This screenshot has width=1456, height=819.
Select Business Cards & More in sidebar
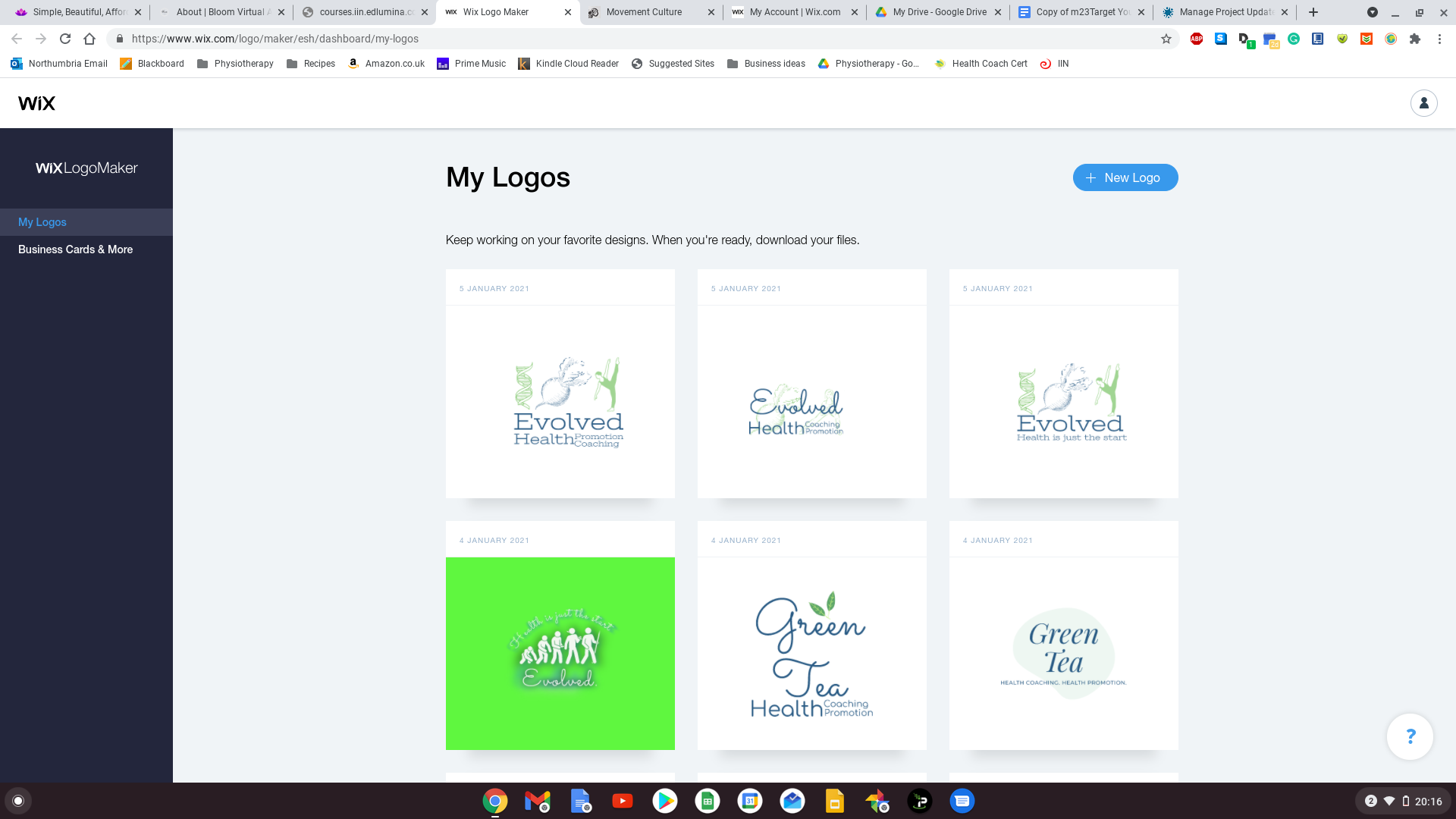[75, 249]
